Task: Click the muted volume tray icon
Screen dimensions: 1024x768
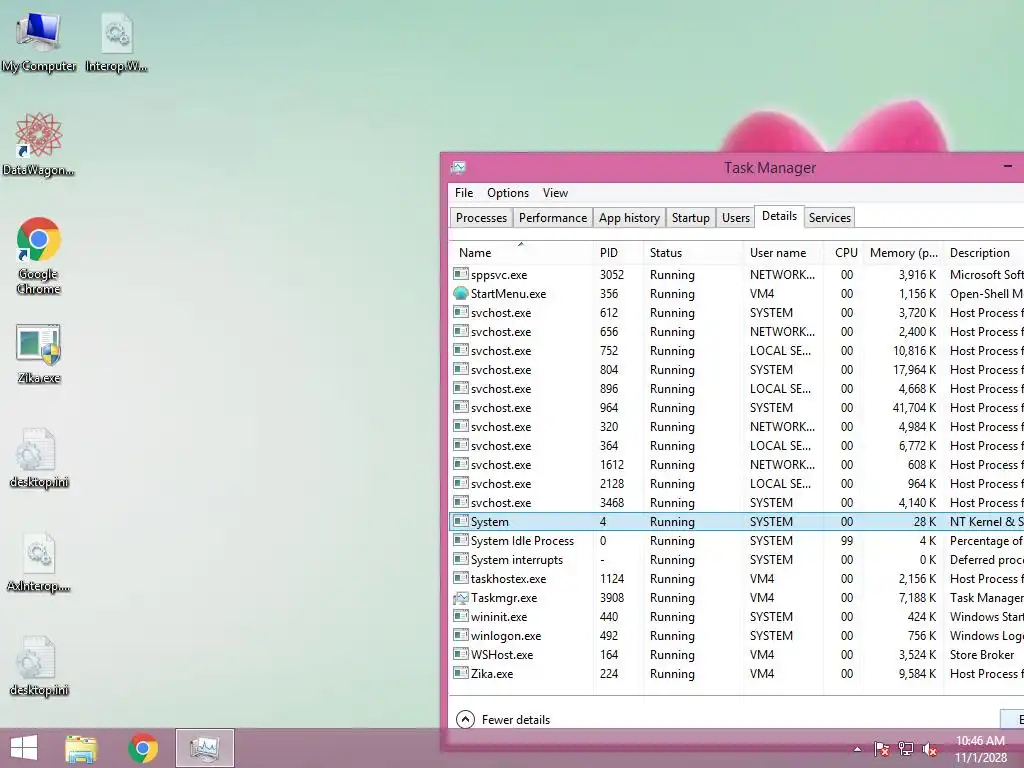Action: [929, 749]
